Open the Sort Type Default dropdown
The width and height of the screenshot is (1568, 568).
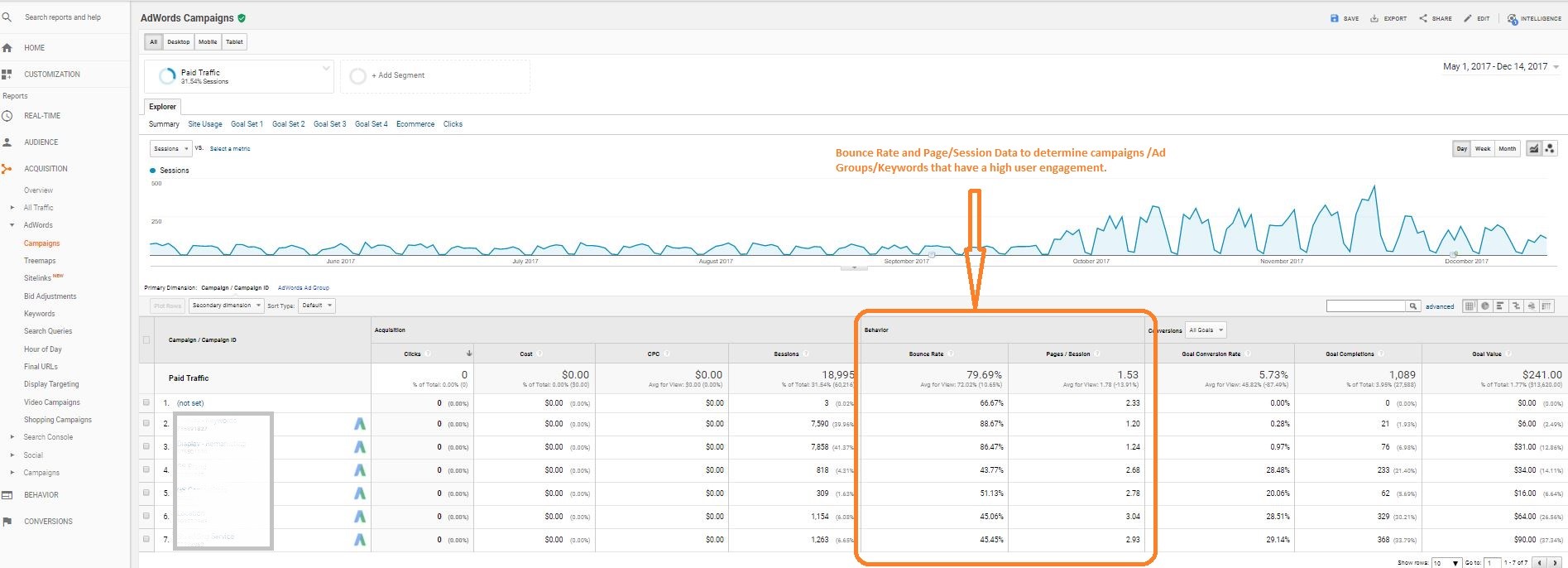[317, 306]
